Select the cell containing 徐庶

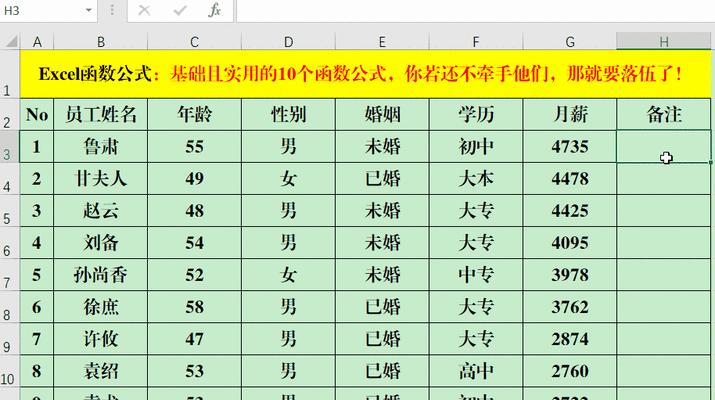pos(101,307)
